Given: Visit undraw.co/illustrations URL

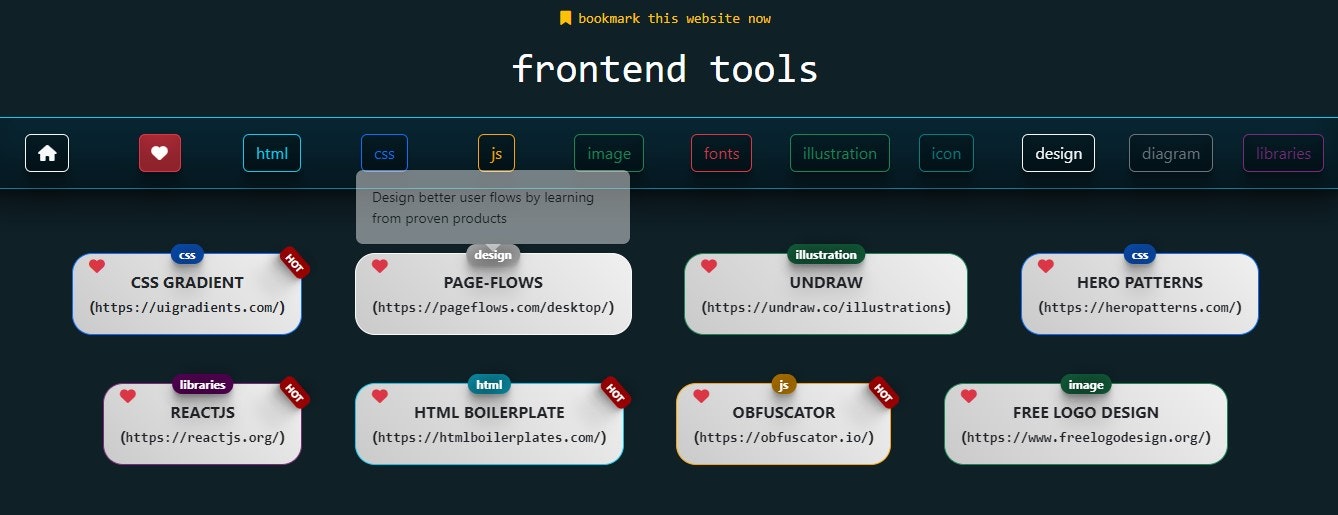Looking at the screenshot, I should tap(826, 307).
